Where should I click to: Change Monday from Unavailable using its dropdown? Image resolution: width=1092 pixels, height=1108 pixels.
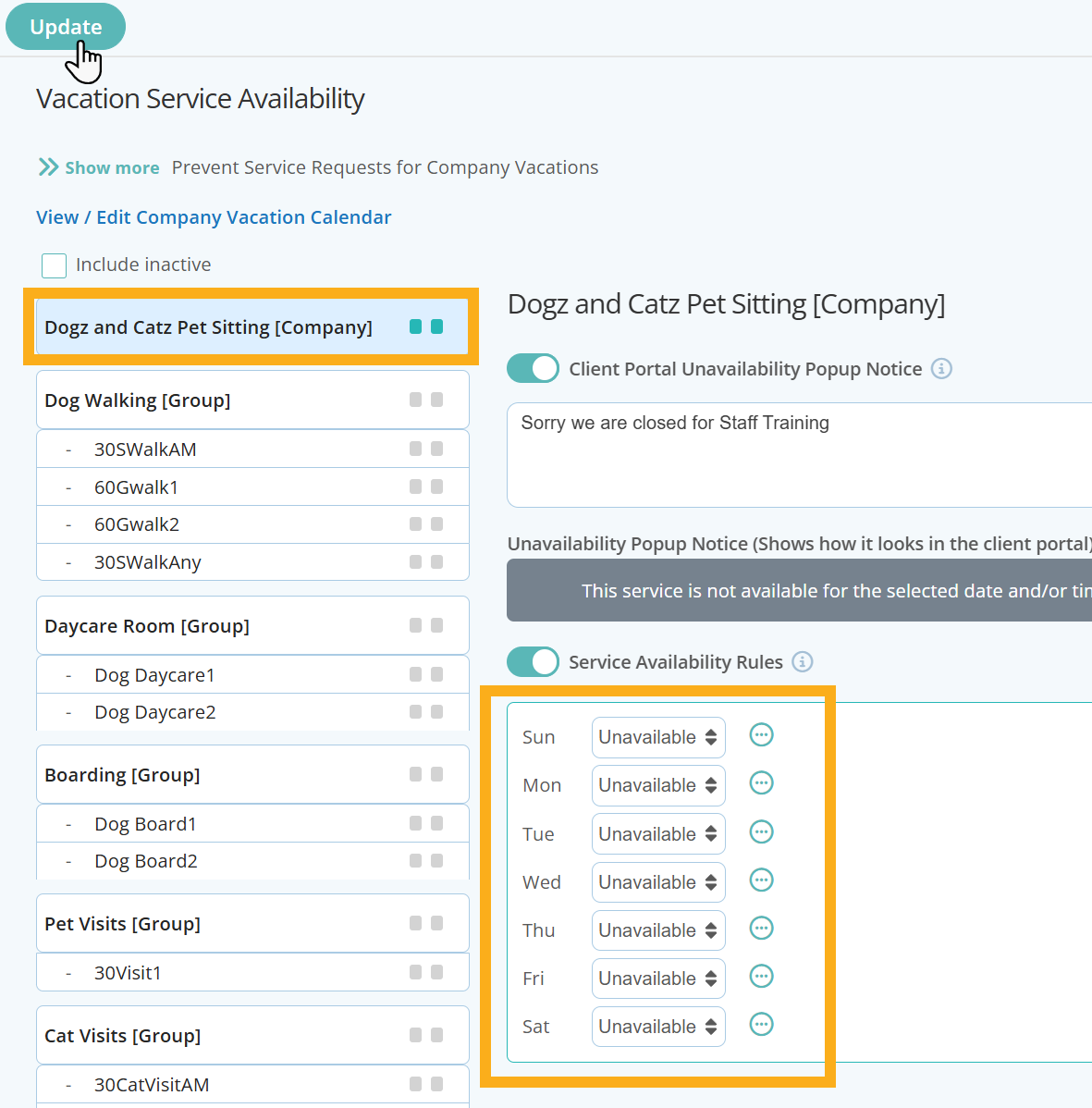coord(657,785)
